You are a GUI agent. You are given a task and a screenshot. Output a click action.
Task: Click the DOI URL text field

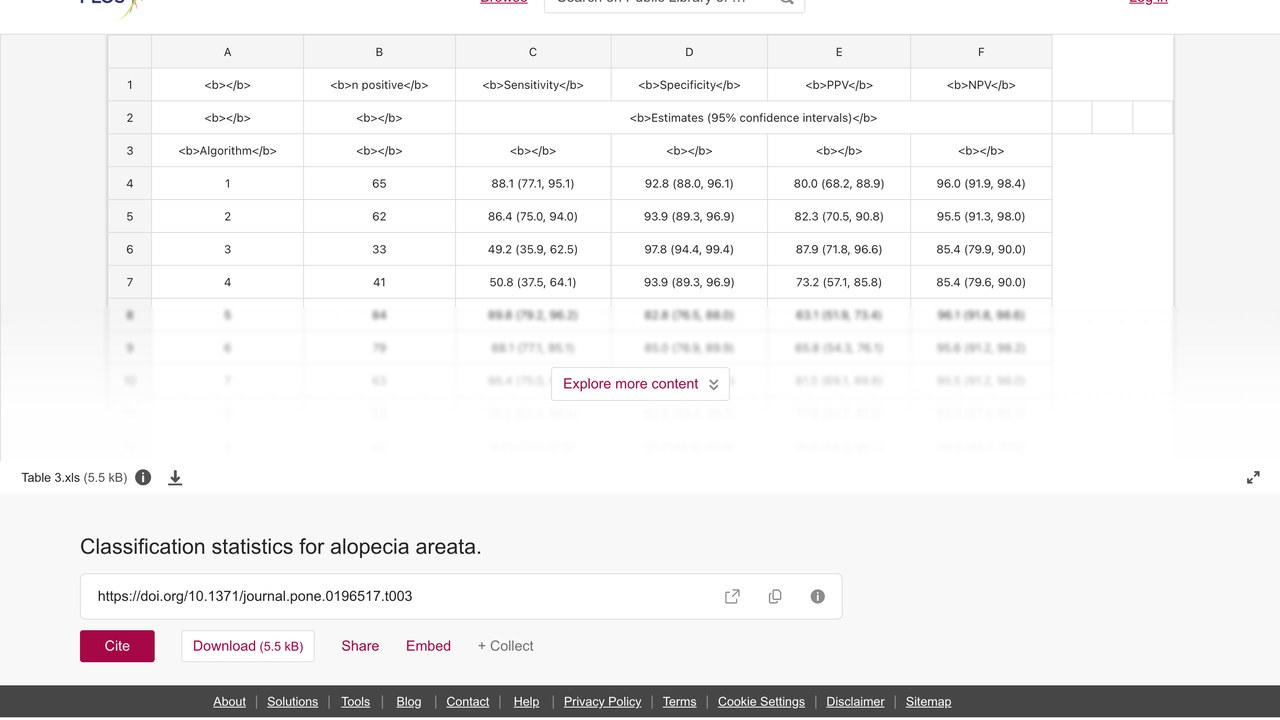[x=461, y=596]
